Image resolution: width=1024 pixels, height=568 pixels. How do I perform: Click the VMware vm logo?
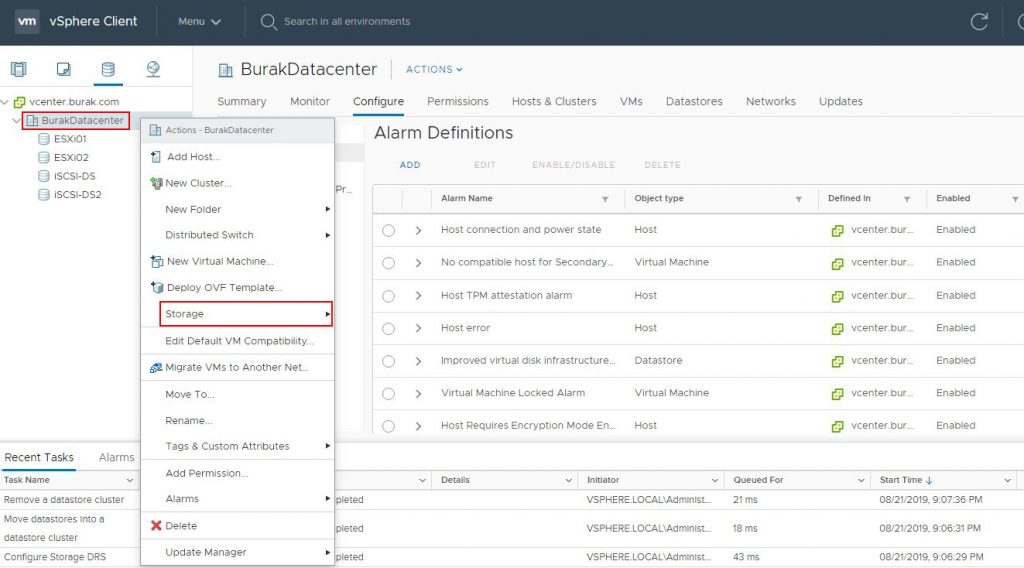(27, 21)
